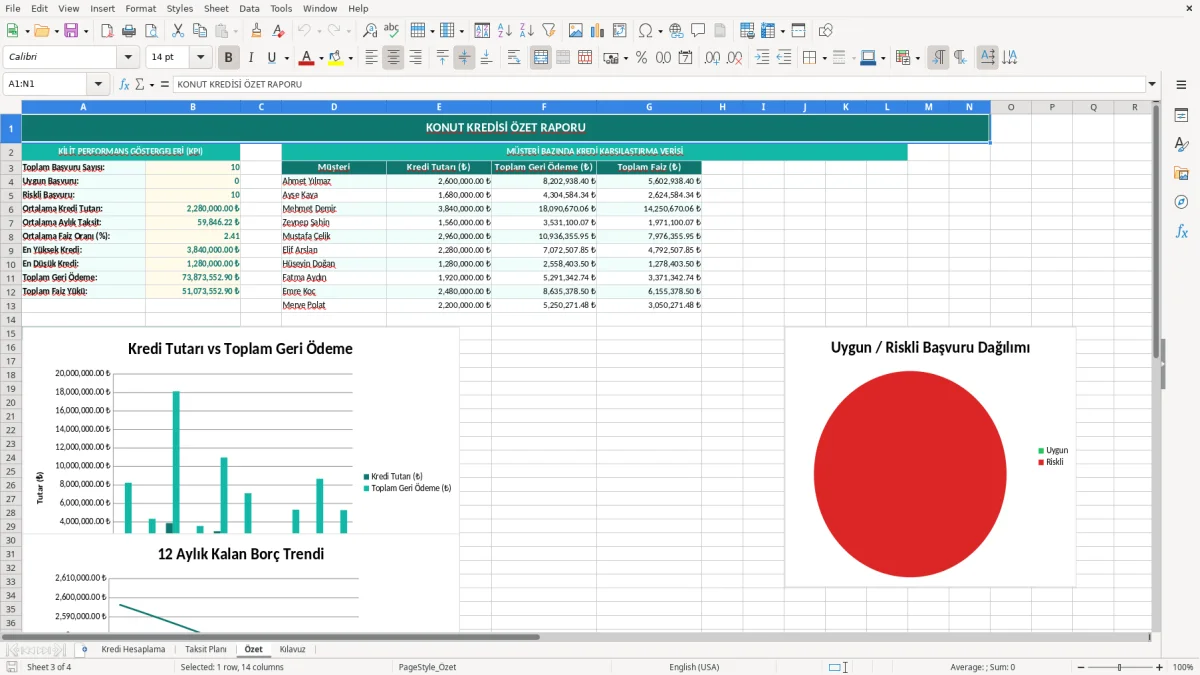This screenshot has height=675, width=1200.
Task: Run the Spelling check icon
Action: (391, 31)
